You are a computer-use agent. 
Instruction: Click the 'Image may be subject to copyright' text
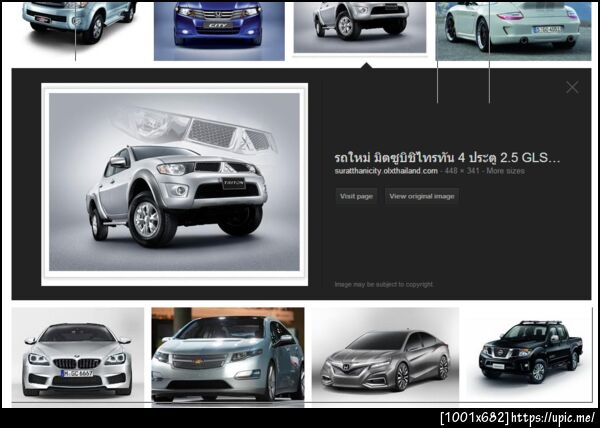click(x=384, y=285)
